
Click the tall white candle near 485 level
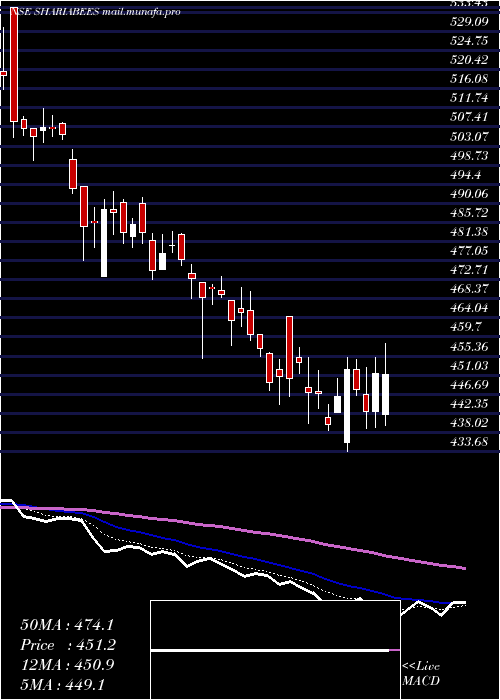coord(104,243)
